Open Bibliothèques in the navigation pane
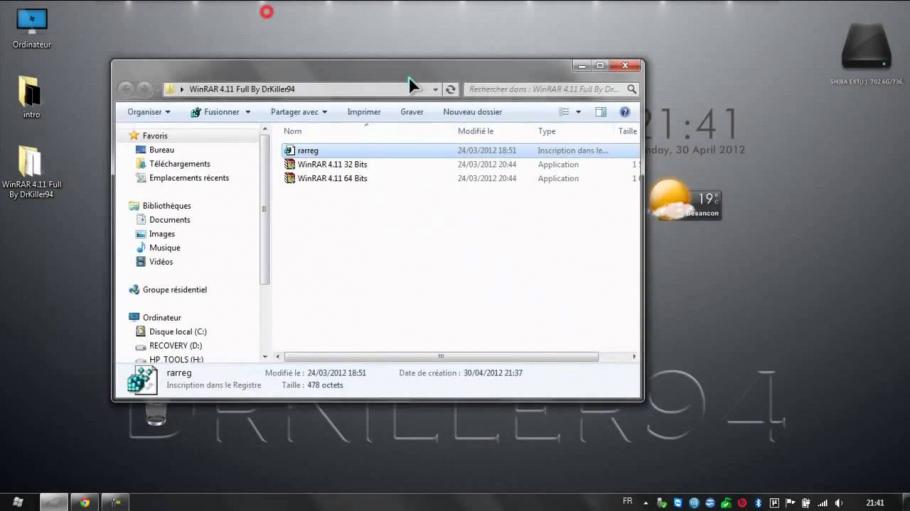 click(x=166, y=206)
